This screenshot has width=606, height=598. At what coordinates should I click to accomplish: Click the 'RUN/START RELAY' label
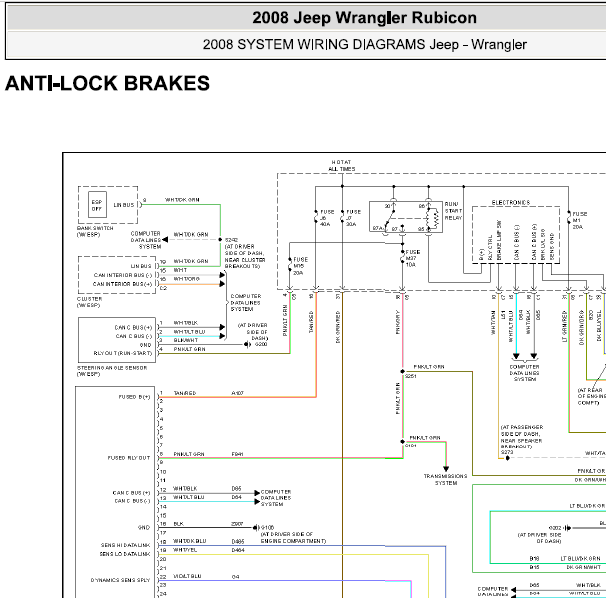(x=453, y=211)
